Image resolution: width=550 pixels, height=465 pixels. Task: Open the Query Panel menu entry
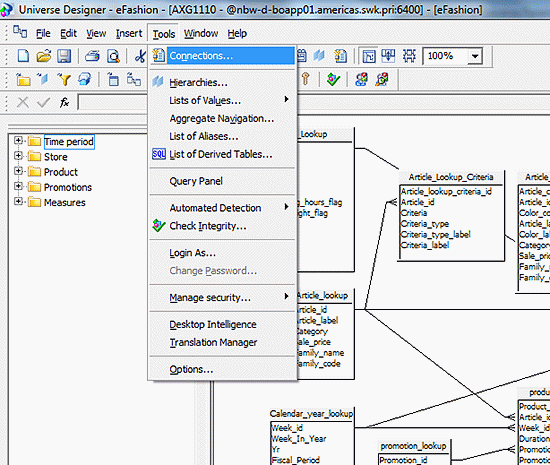(222, 181)
